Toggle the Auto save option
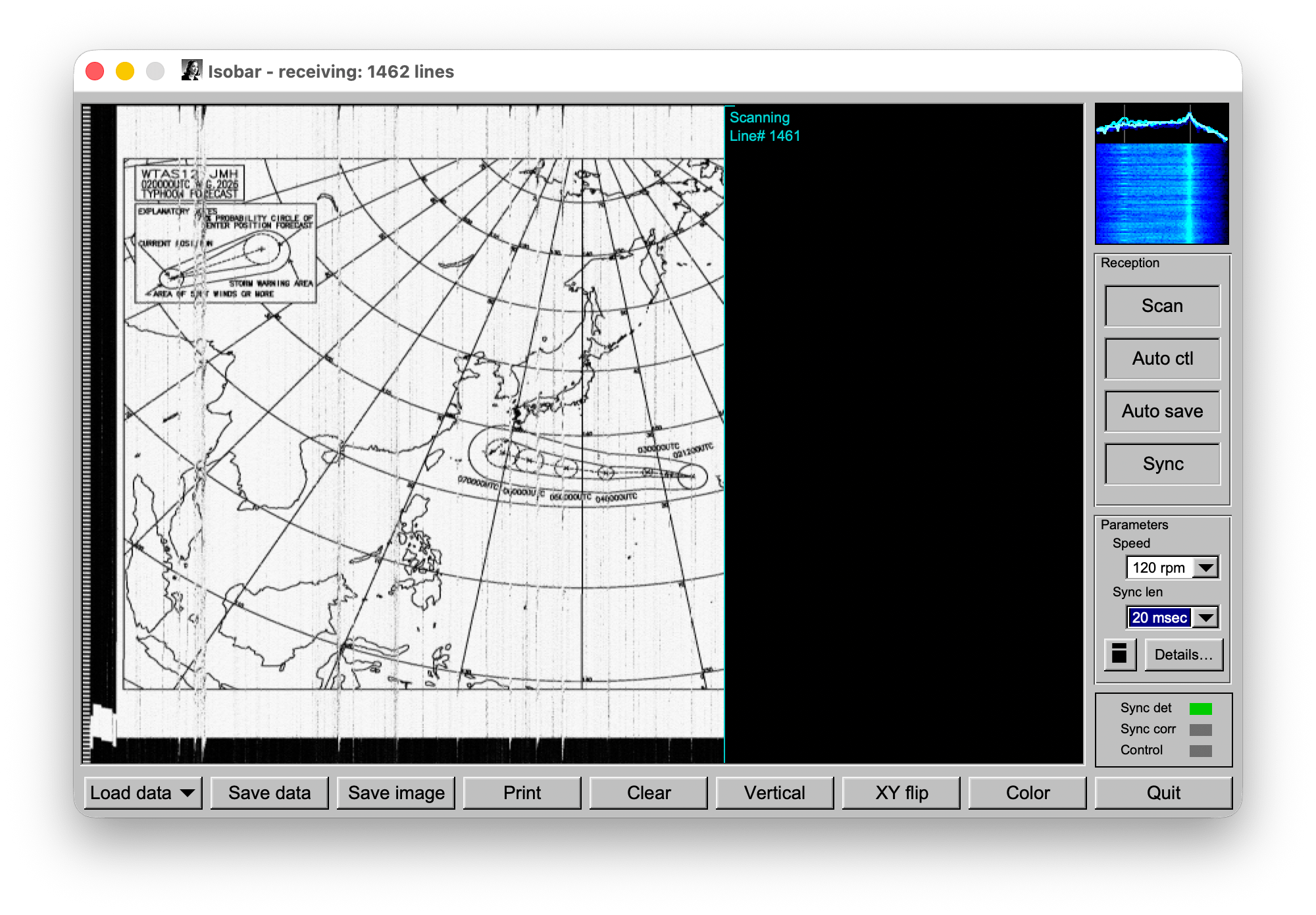Image resolution: width=1316 pixels, height=915 pixels. point(1162,411)
